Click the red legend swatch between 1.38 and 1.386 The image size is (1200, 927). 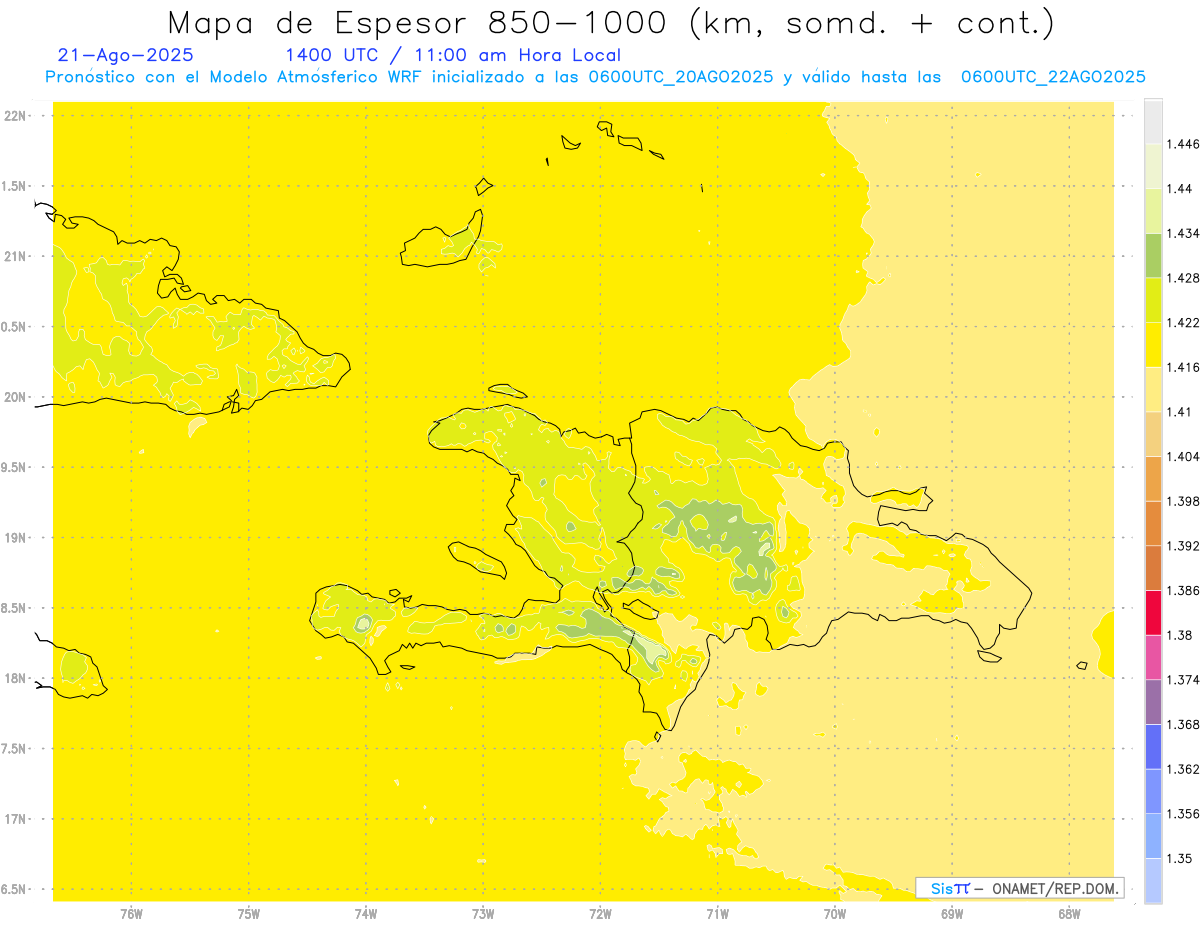[1153, 612]
